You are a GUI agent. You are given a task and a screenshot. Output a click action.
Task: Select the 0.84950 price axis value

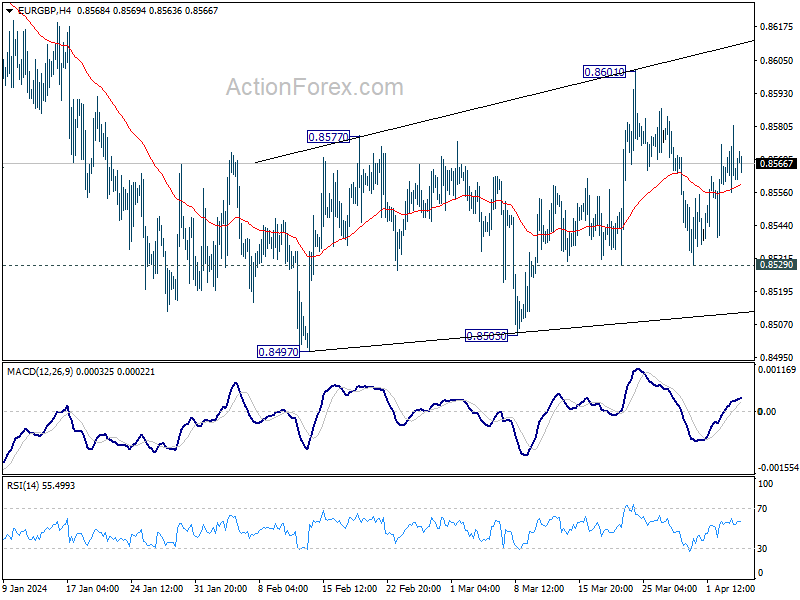777,357
